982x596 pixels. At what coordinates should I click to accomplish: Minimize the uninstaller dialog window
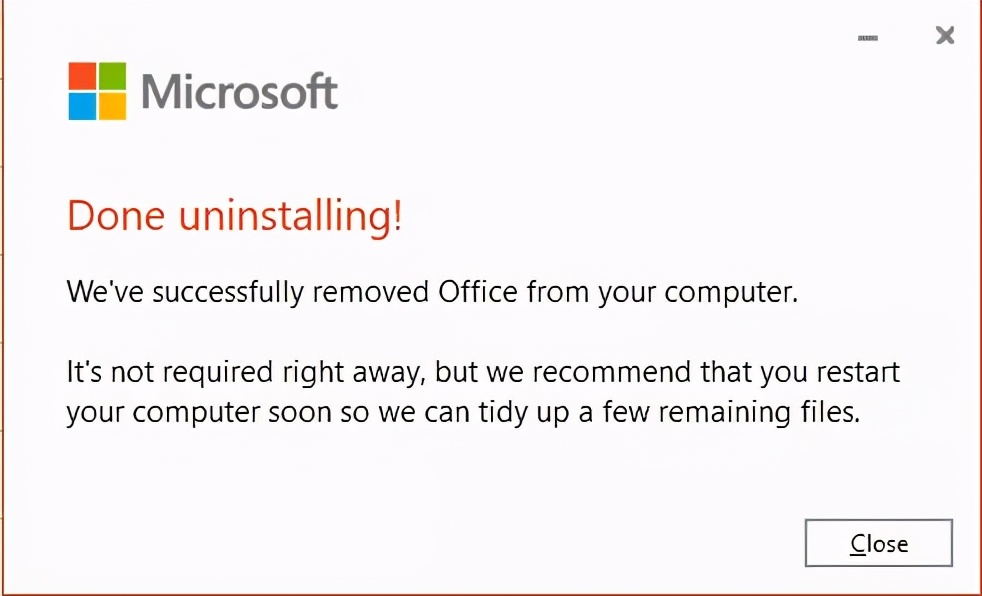pos(867,37)
